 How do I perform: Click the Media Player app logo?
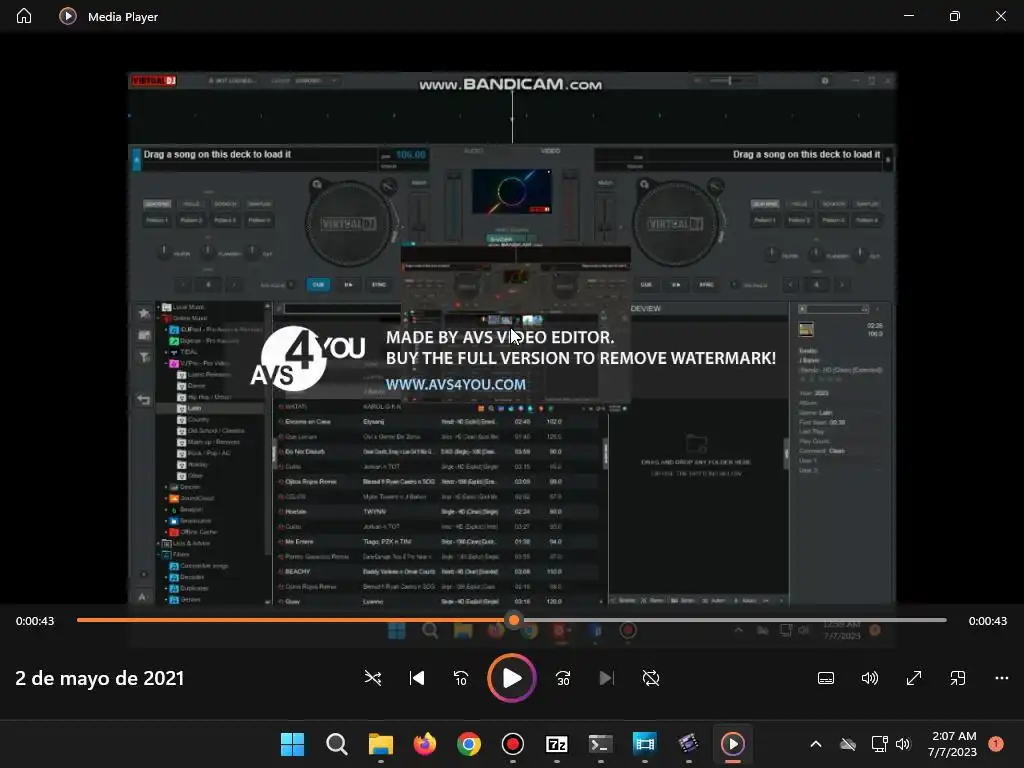tap(68, 16)
